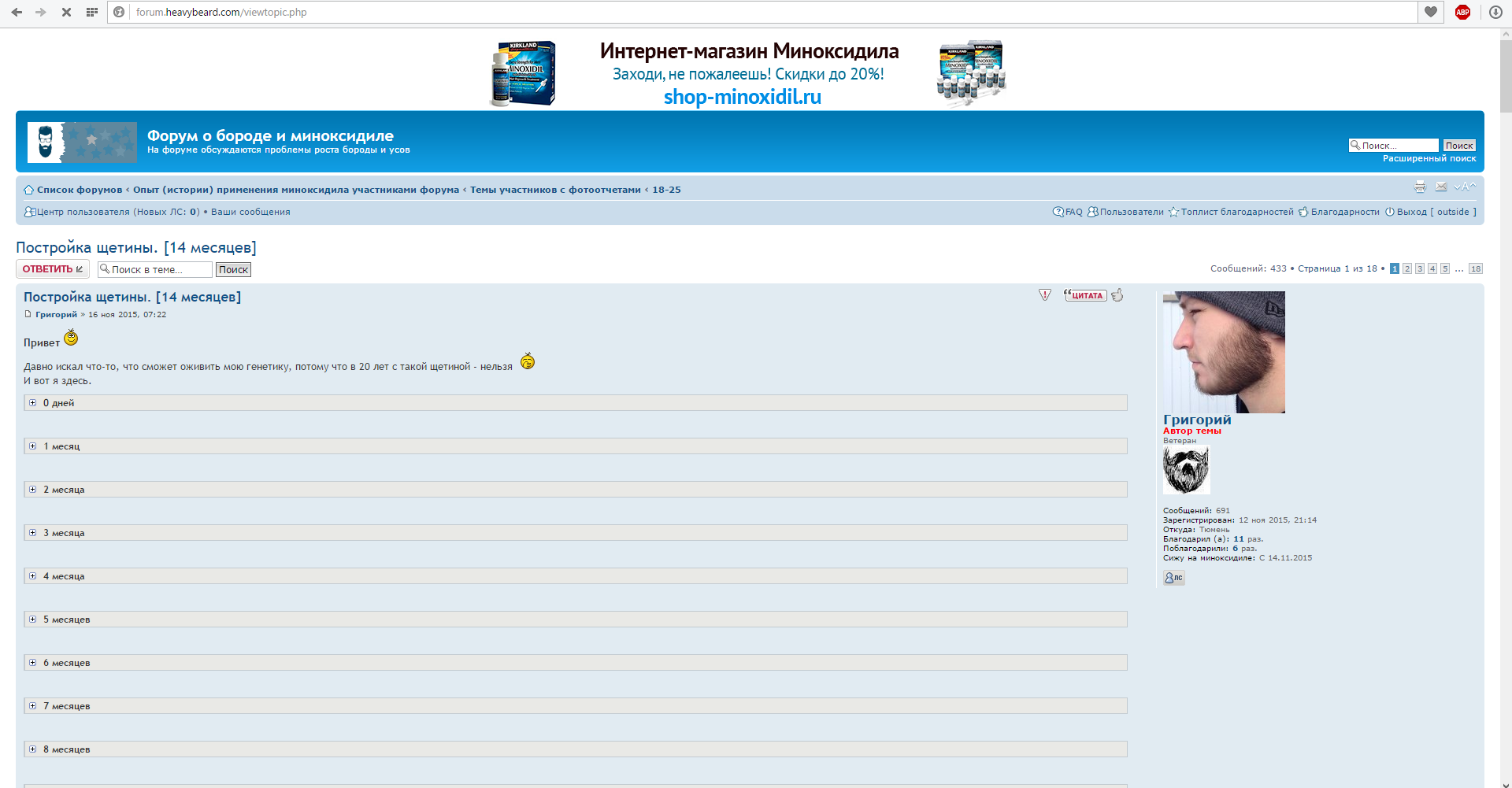Focus the header Поиск search field
Screen dimensions: 1512x788
[1394, 146]
